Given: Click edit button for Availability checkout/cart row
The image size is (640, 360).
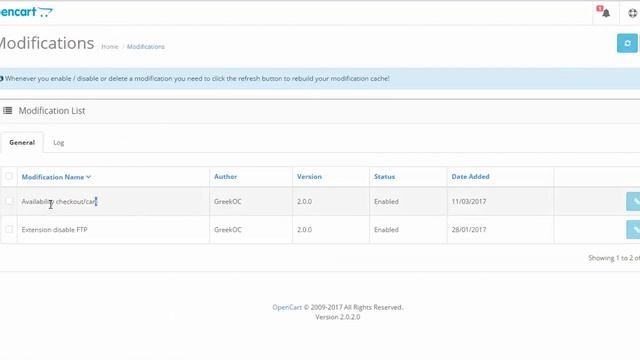Looking at the screenshot, I should 633,201.
